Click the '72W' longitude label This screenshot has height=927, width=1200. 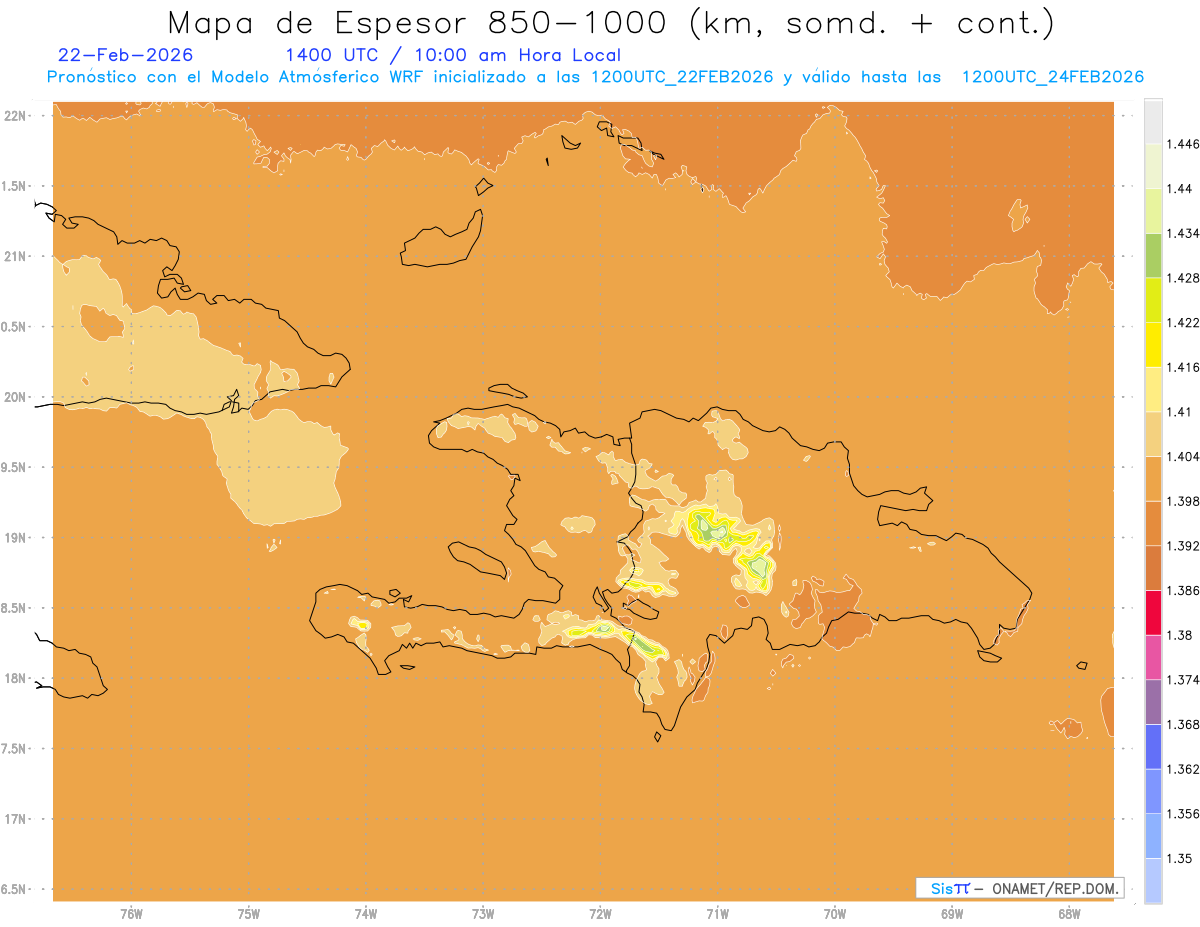coord(600,914)
